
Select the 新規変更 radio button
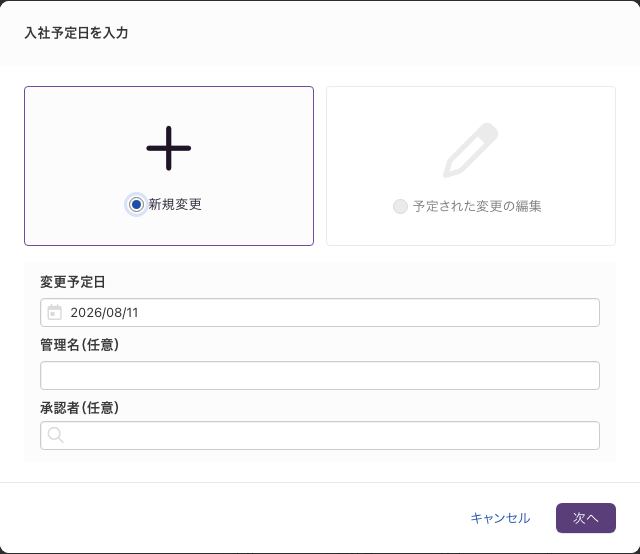click(136, 204)
